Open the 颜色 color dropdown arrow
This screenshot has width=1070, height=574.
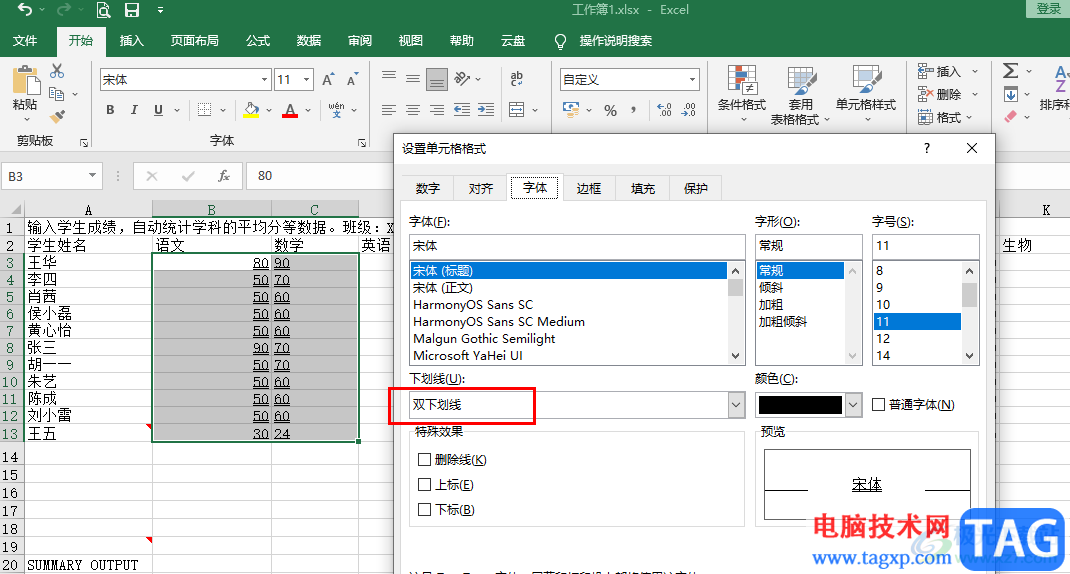point(853,405)
